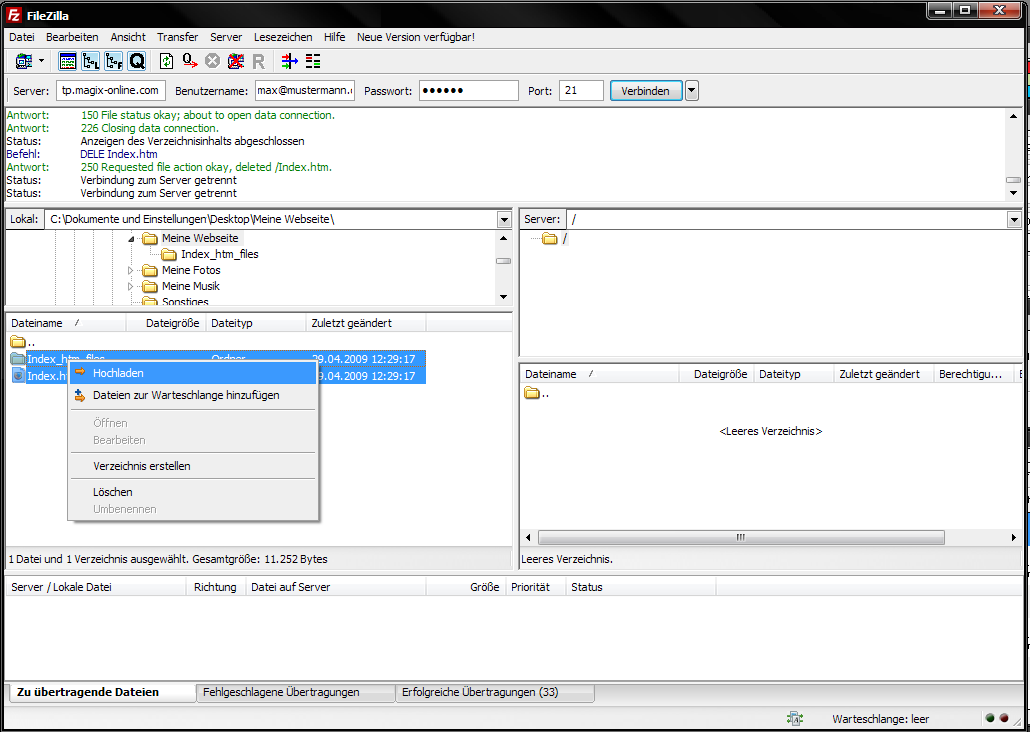Click the directory comparison icon
The height and width of the screenshot is (732, 1030).
(313, 61)
